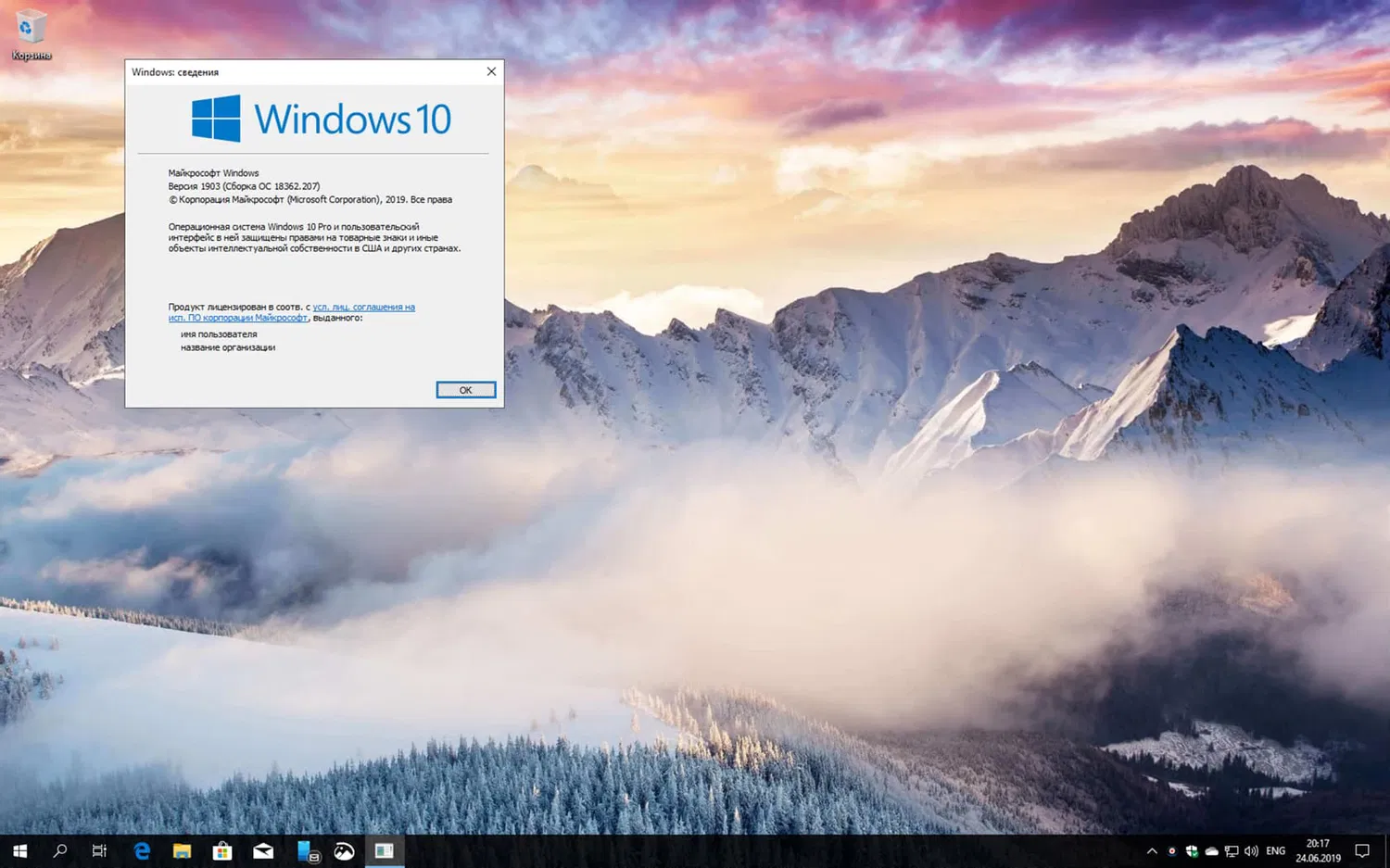This screenshot has width=1390, height=868.
Task: Open OneDrive from the system tray
Action: (1211, 850)
